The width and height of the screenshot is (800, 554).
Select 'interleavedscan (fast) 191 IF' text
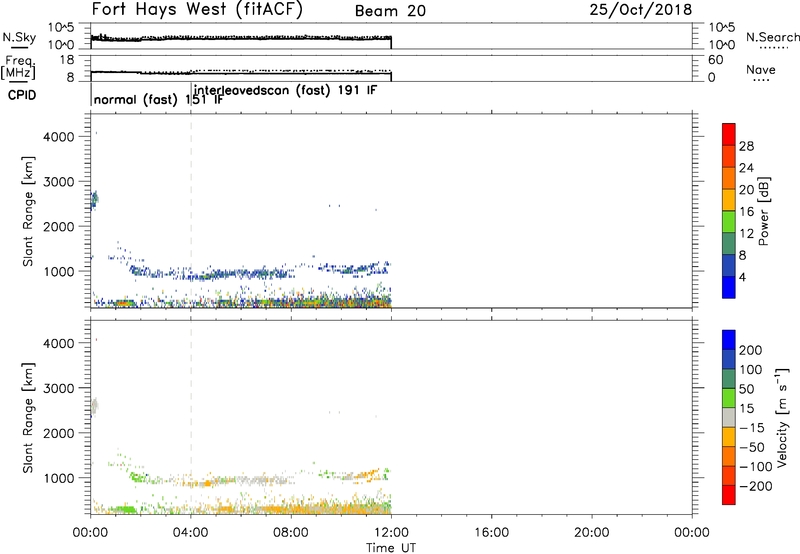(285, 91)
